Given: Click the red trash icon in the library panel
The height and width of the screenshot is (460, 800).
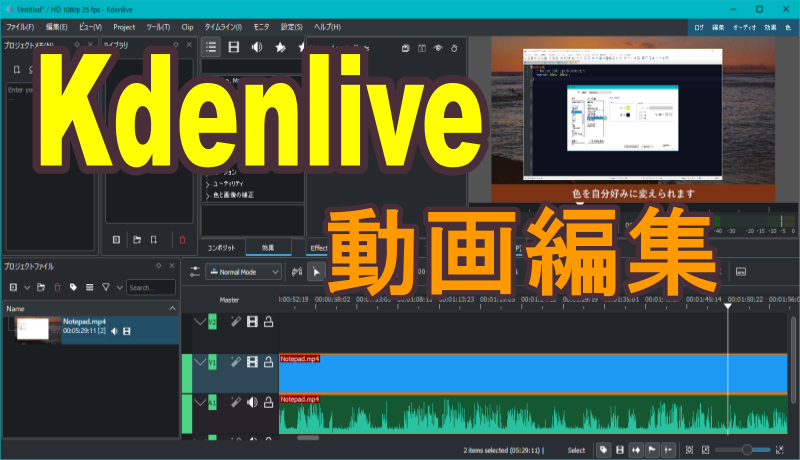Looking at the screenshot, I should (x=181, y=240).
